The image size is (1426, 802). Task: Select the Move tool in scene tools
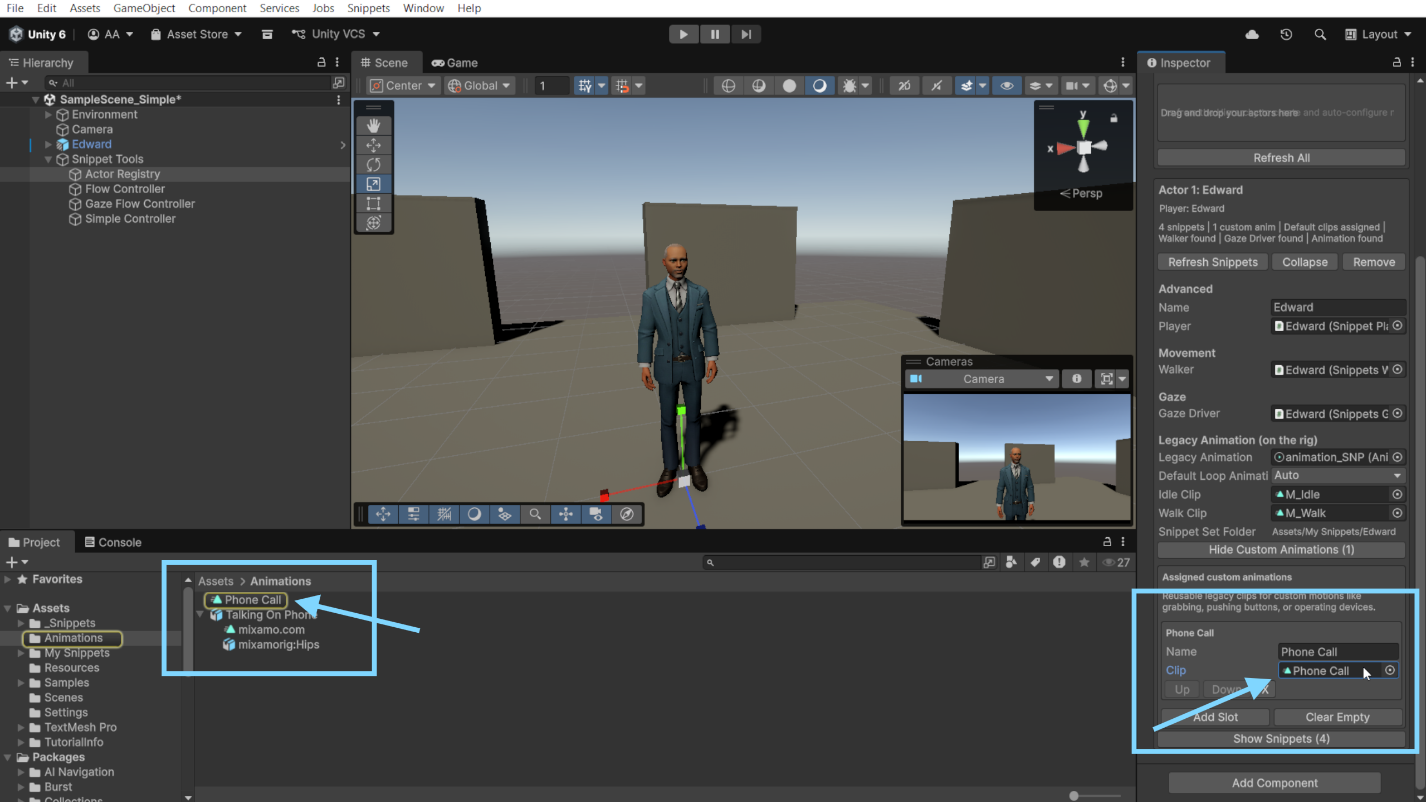pos(373,145)
